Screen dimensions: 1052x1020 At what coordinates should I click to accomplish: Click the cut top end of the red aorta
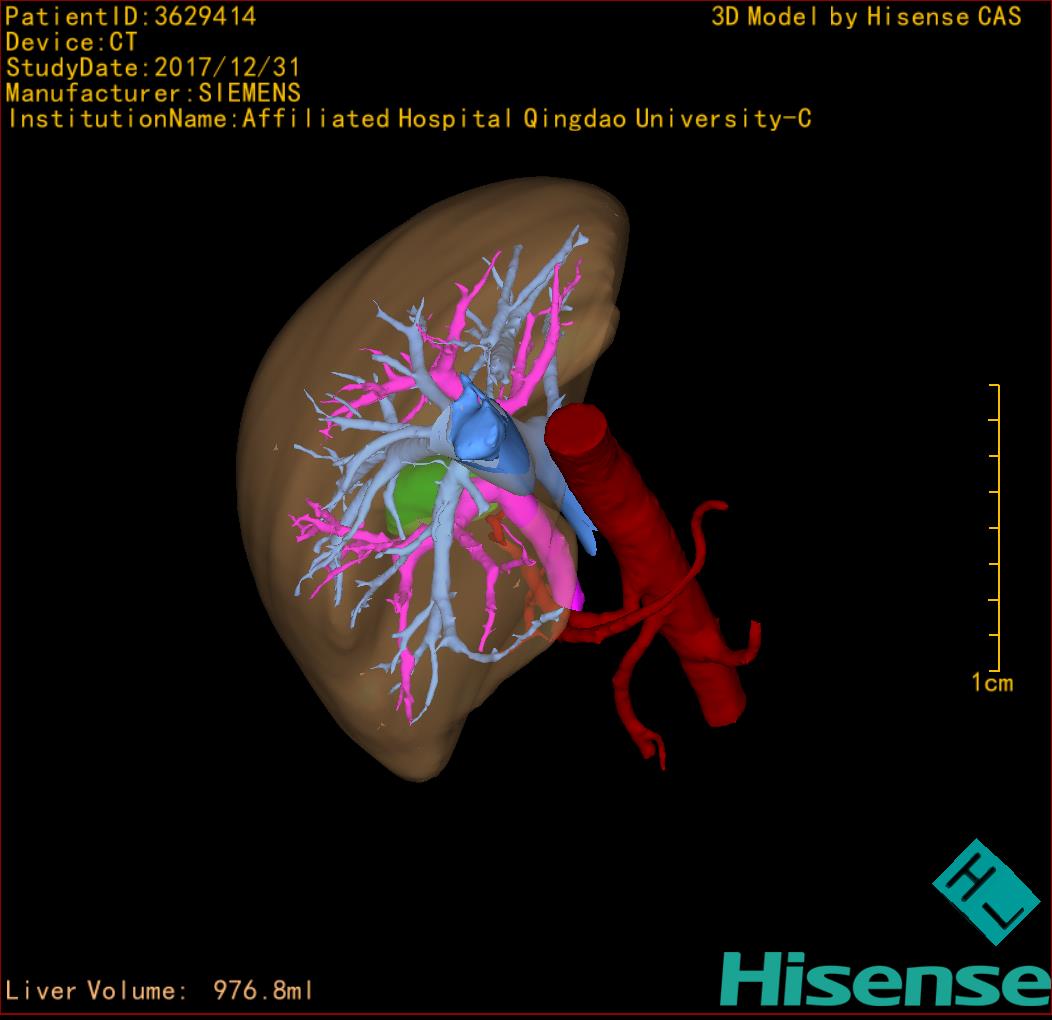pyautogui.click(x=577, y=430)
